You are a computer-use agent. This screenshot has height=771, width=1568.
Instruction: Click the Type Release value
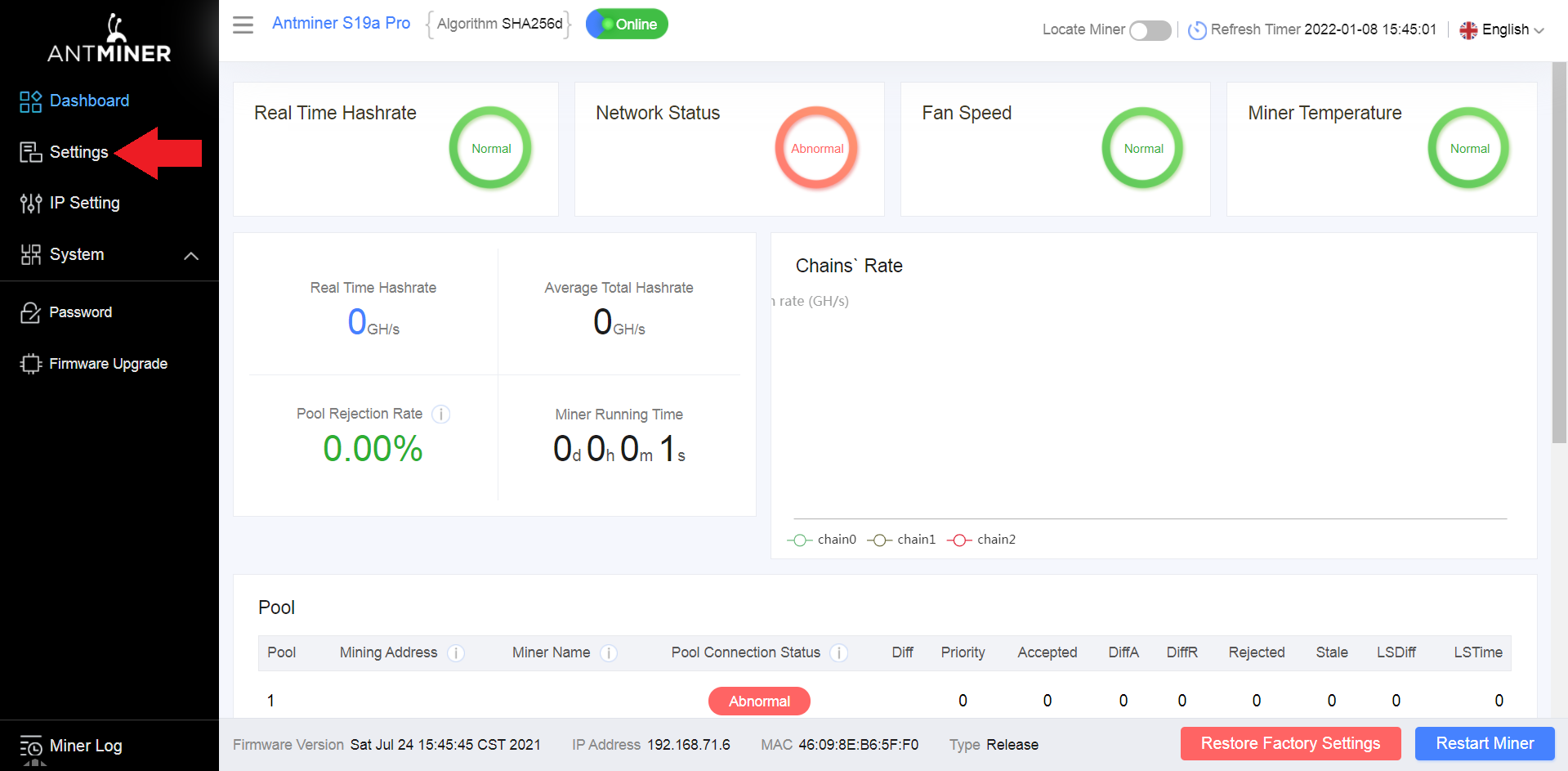tap(1012, 745)
